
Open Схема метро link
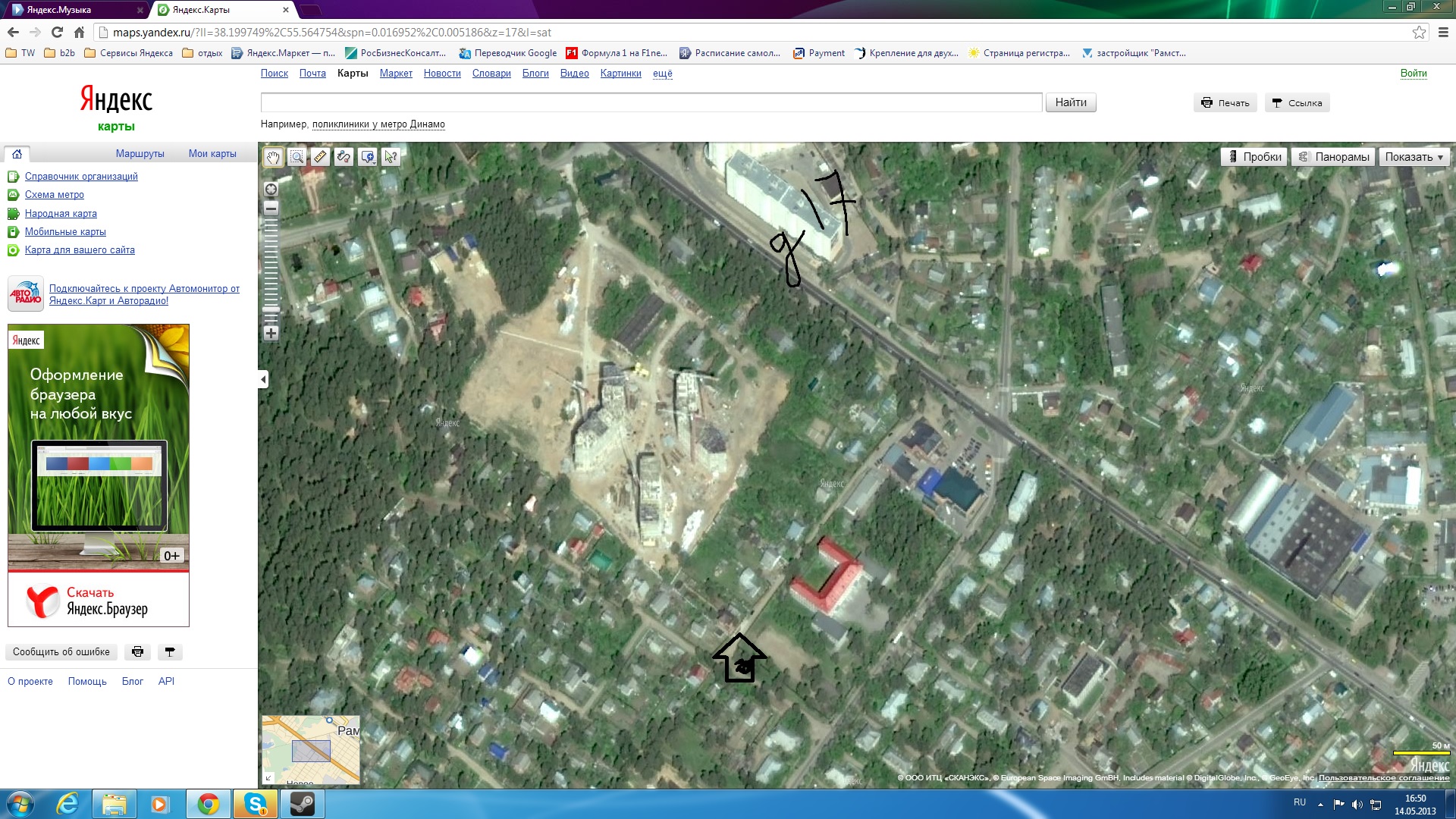point(55,195)
